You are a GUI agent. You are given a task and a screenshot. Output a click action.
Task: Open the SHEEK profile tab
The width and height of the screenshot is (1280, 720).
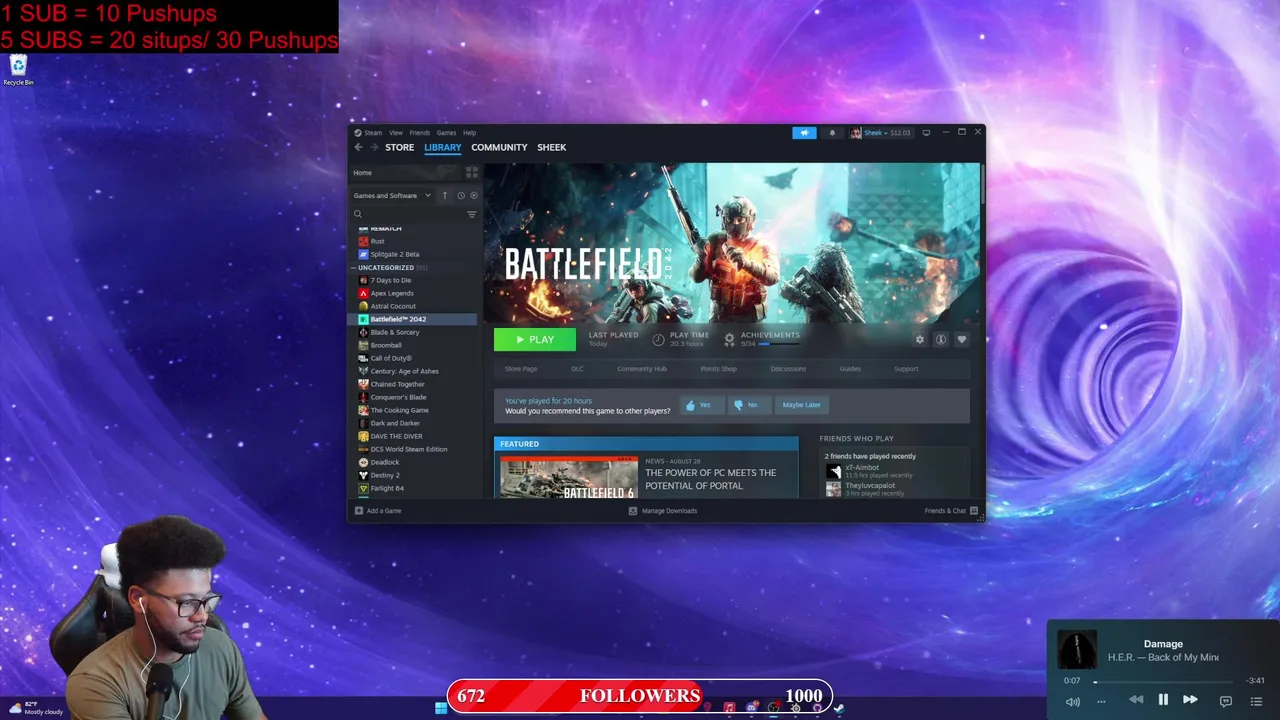[551, 147]
